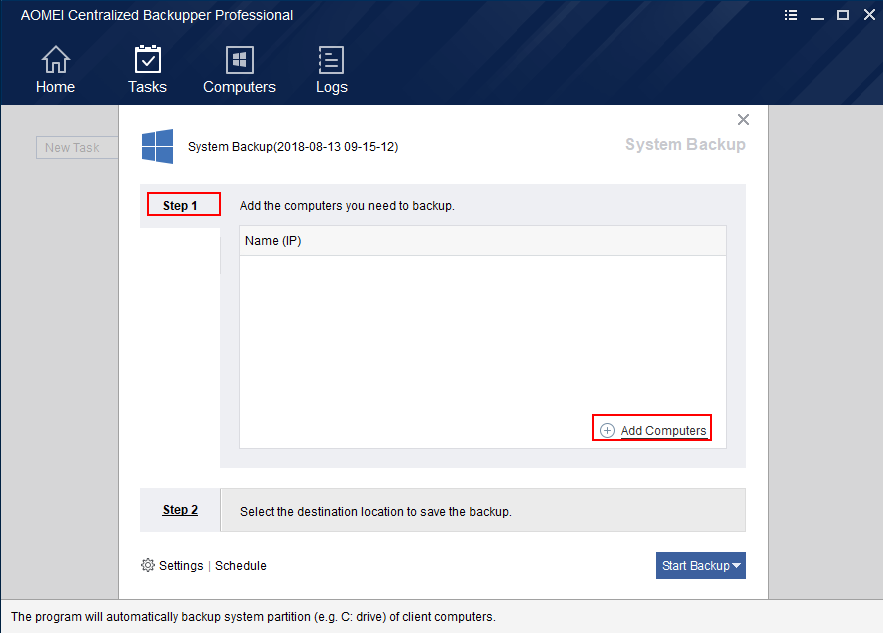Select the Step 1 tab
This screenshot has width=883, height=633.
tap(180, 206)
